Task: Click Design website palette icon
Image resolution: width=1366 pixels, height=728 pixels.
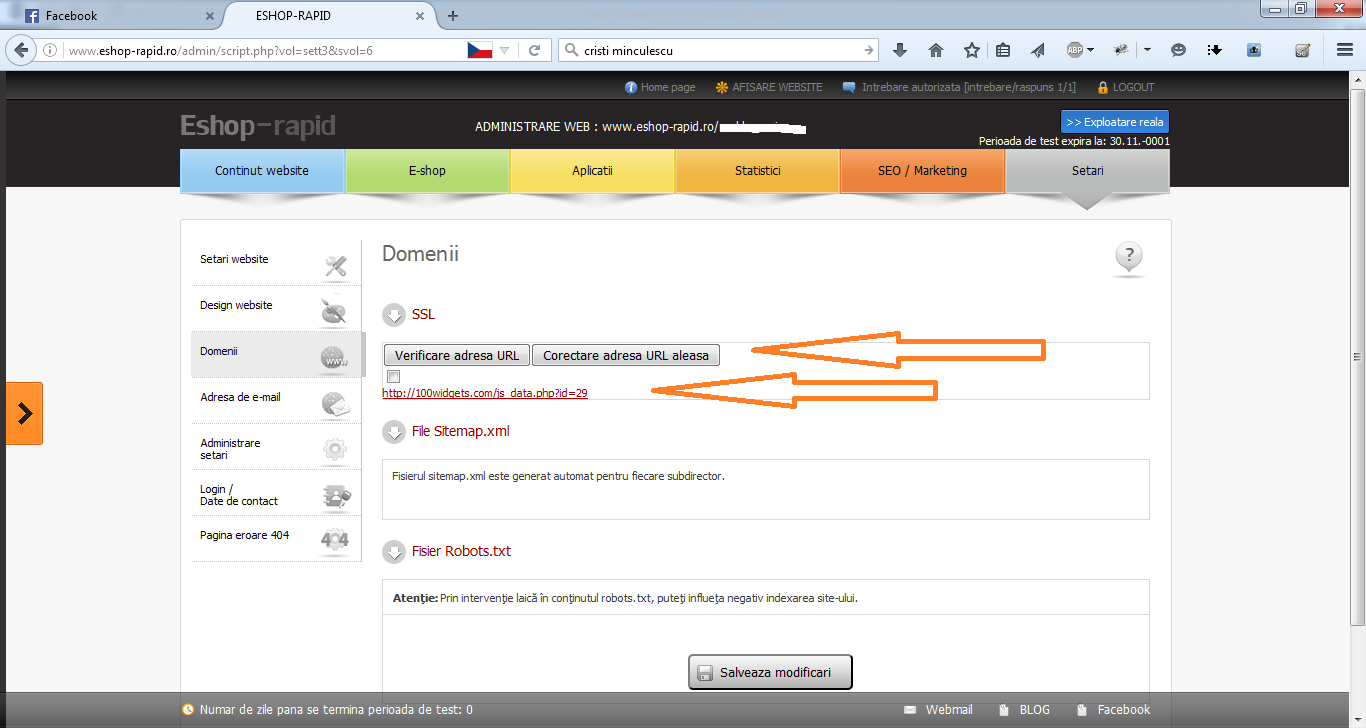Action: (x=334, y=312)
